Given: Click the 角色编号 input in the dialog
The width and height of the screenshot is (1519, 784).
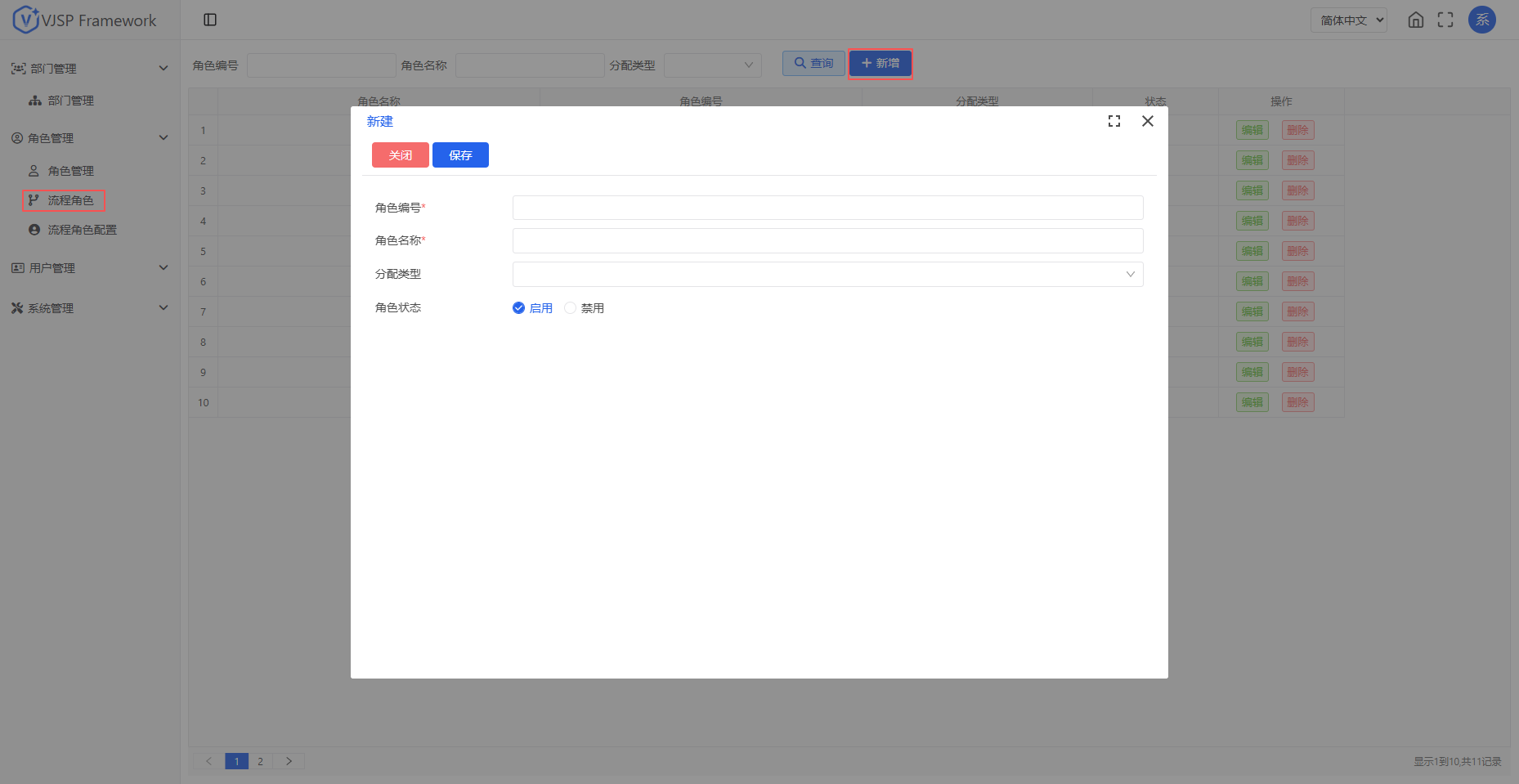Looking at the screenshot, I should (827, 208).
